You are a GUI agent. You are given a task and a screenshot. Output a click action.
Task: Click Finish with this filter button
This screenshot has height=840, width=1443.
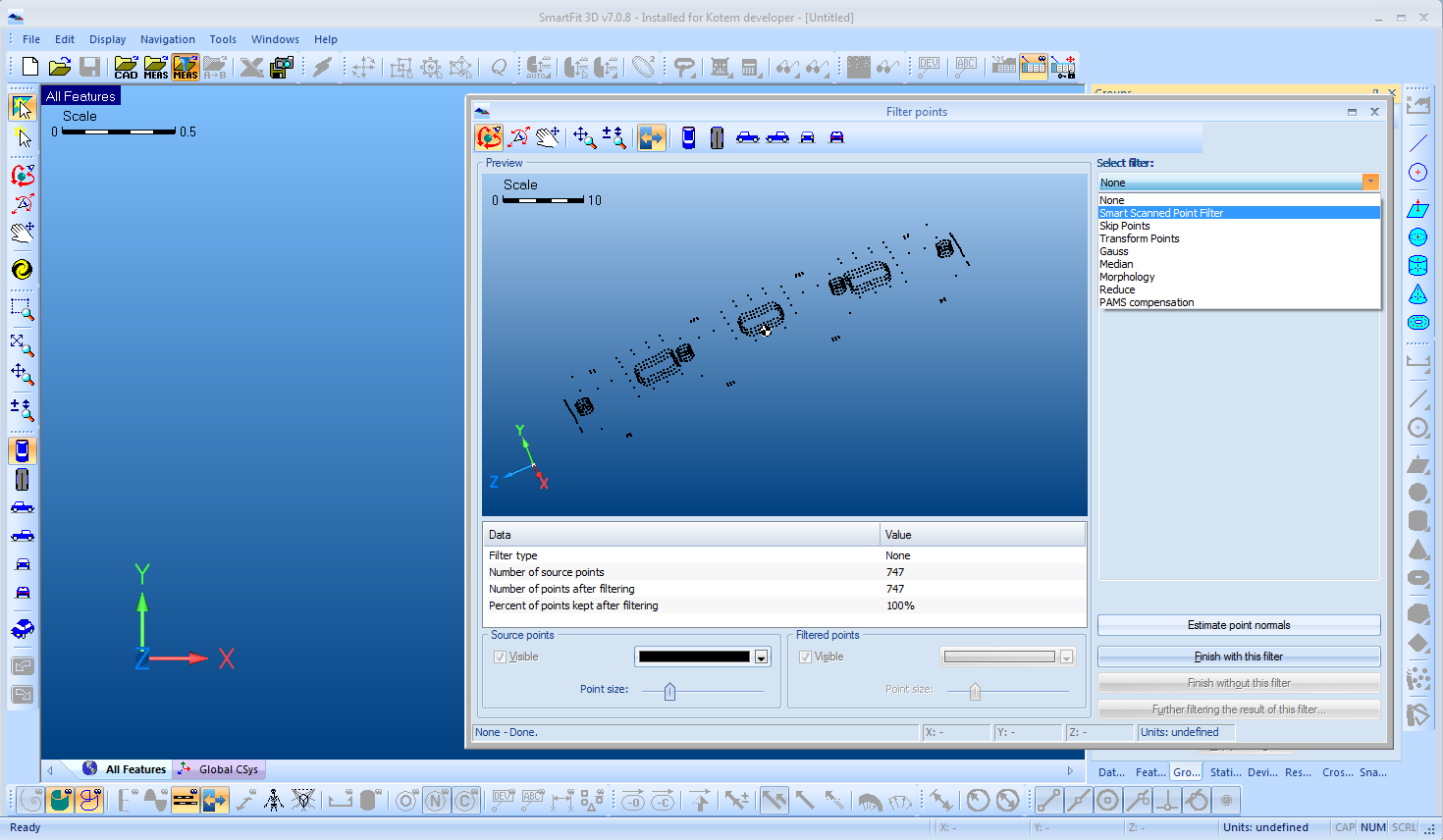[1239, 656]
